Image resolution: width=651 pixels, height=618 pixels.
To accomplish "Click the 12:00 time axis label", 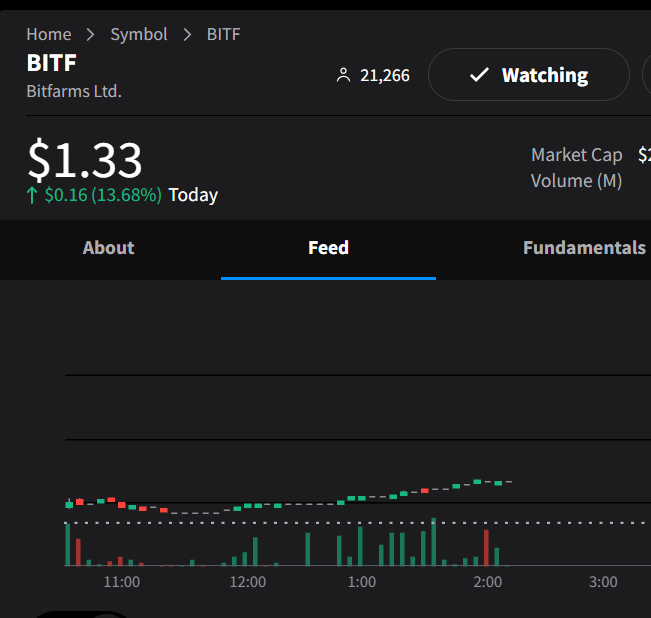I will tap(248, 582).
